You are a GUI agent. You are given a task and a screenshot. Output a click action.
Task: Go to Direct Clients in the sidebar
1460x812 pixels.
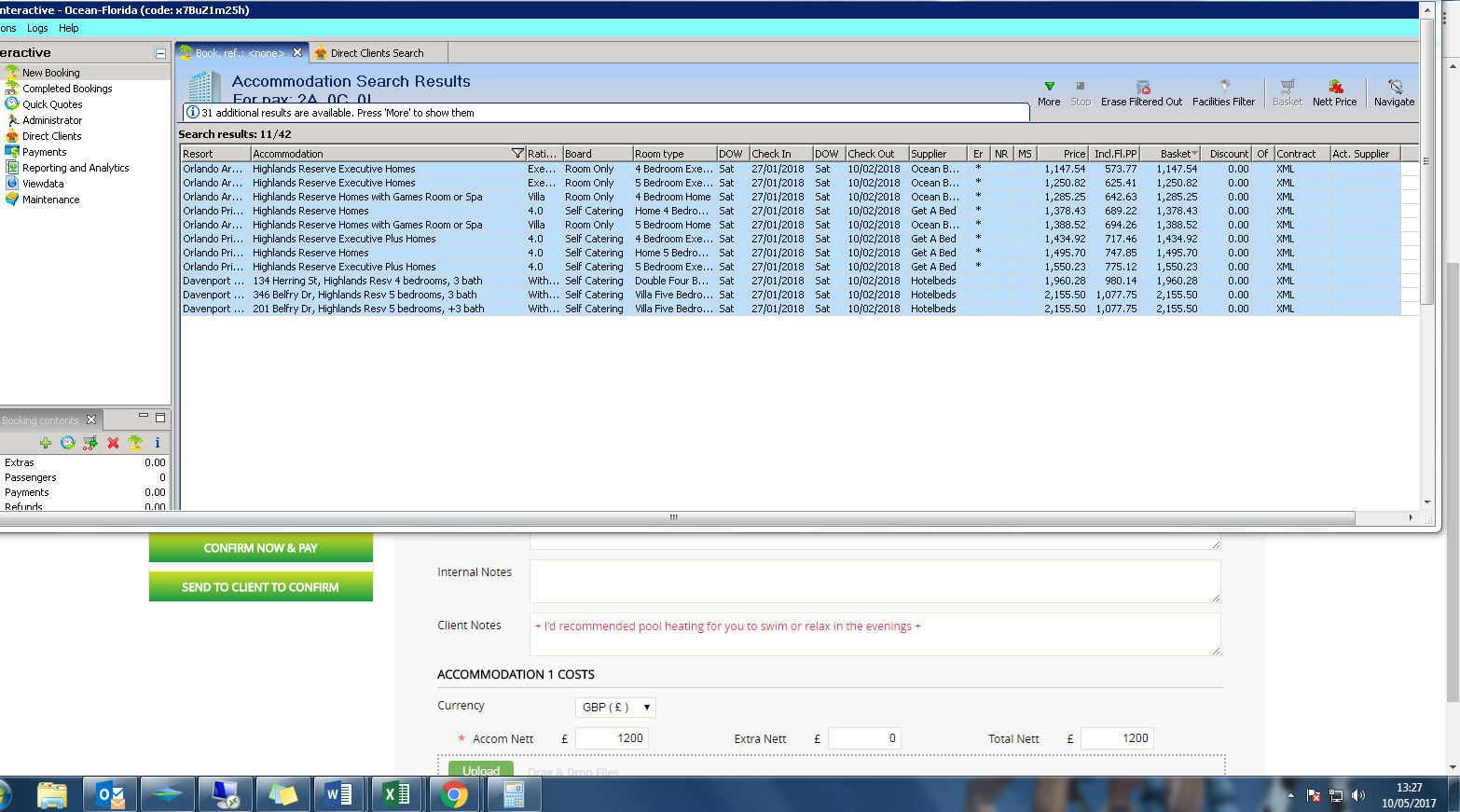point(51,136)
